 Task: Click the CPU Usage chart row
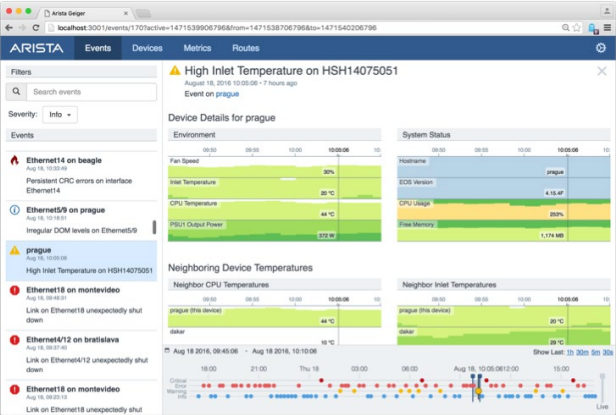tap(504, 209)
